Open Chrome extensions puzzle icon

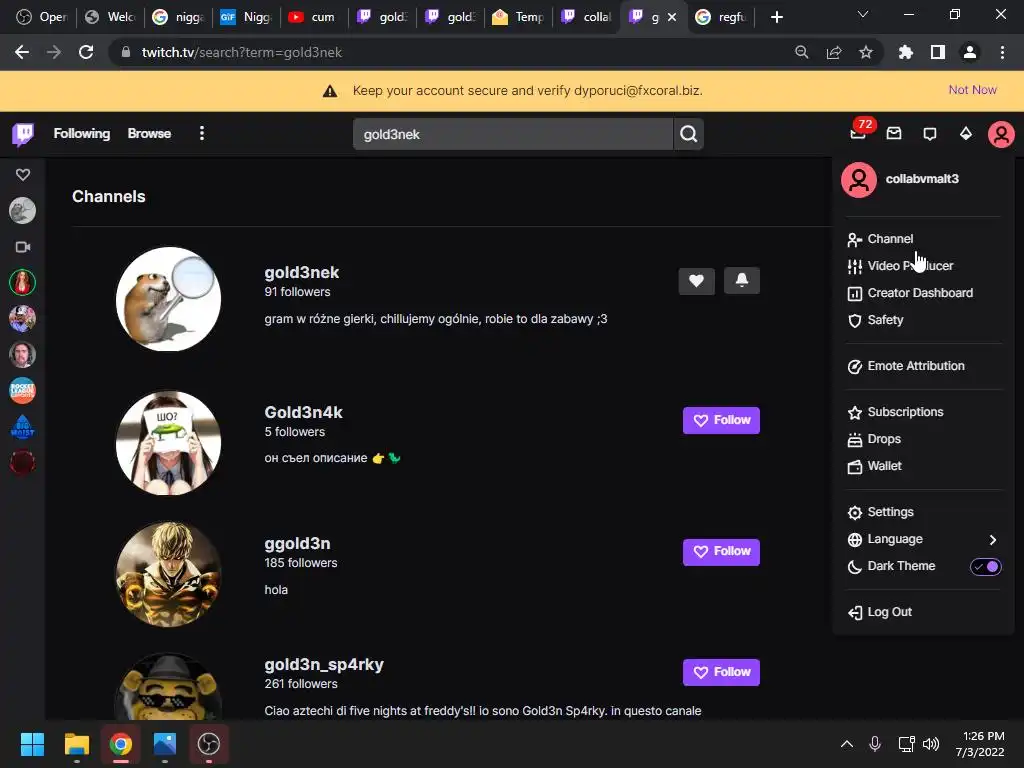pos(905,52)
